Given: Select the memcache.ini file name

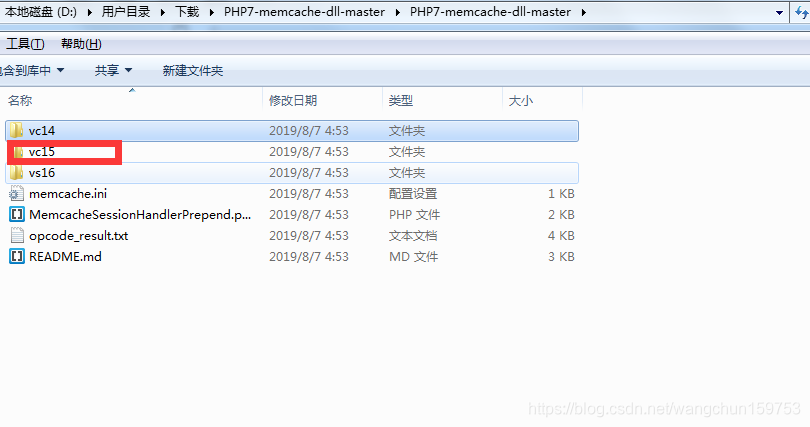Looking at the screenshot, I should pos(68,194).
